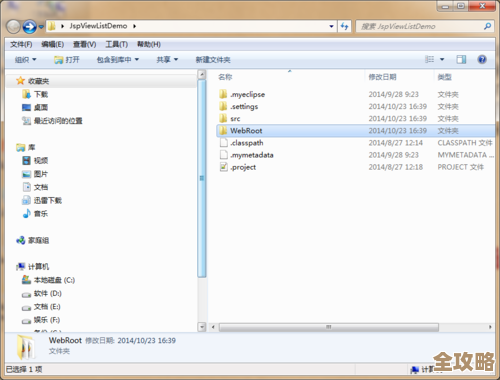
Task: Change view with the view mode icon
Action: (429, 59)
